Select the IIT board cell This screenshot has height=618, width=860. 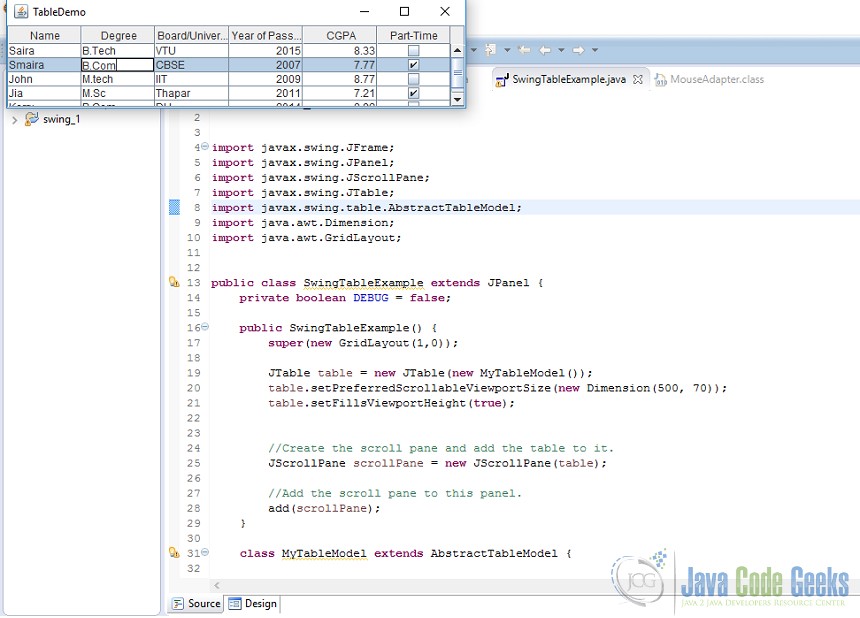tap(191, 79)
